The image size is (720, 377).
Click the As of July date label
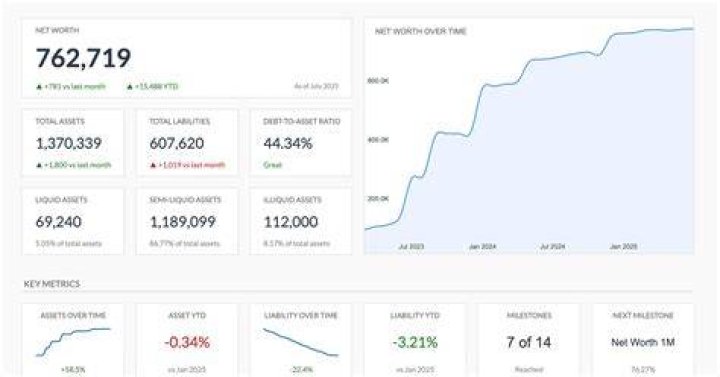pyautogui.click(x=316, y=86)
